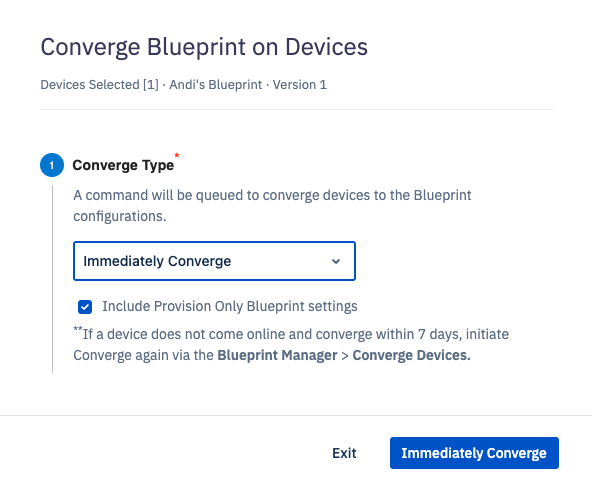Image resolution: width=592 pixels, height=486 pixels.
Task: Click the Exit button
Action: (344, 453)
